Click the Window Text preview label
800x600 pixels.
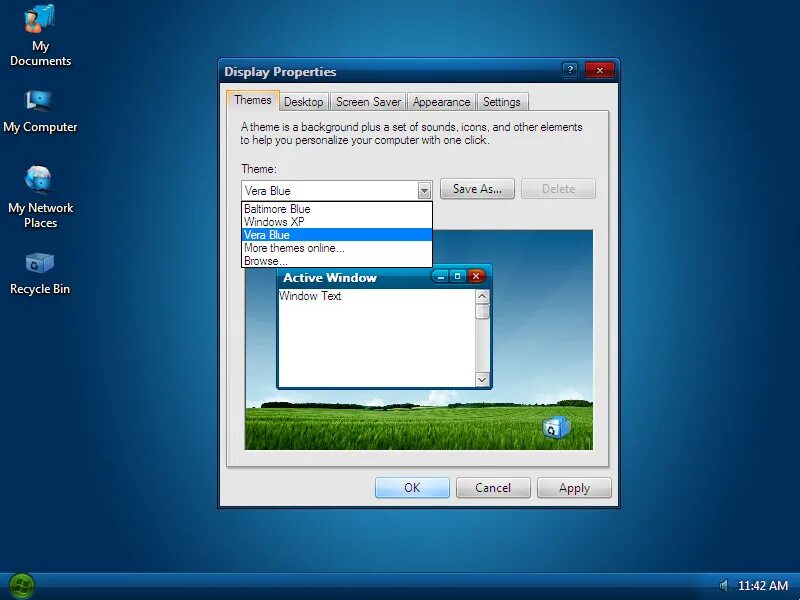(x=310, y=296)
